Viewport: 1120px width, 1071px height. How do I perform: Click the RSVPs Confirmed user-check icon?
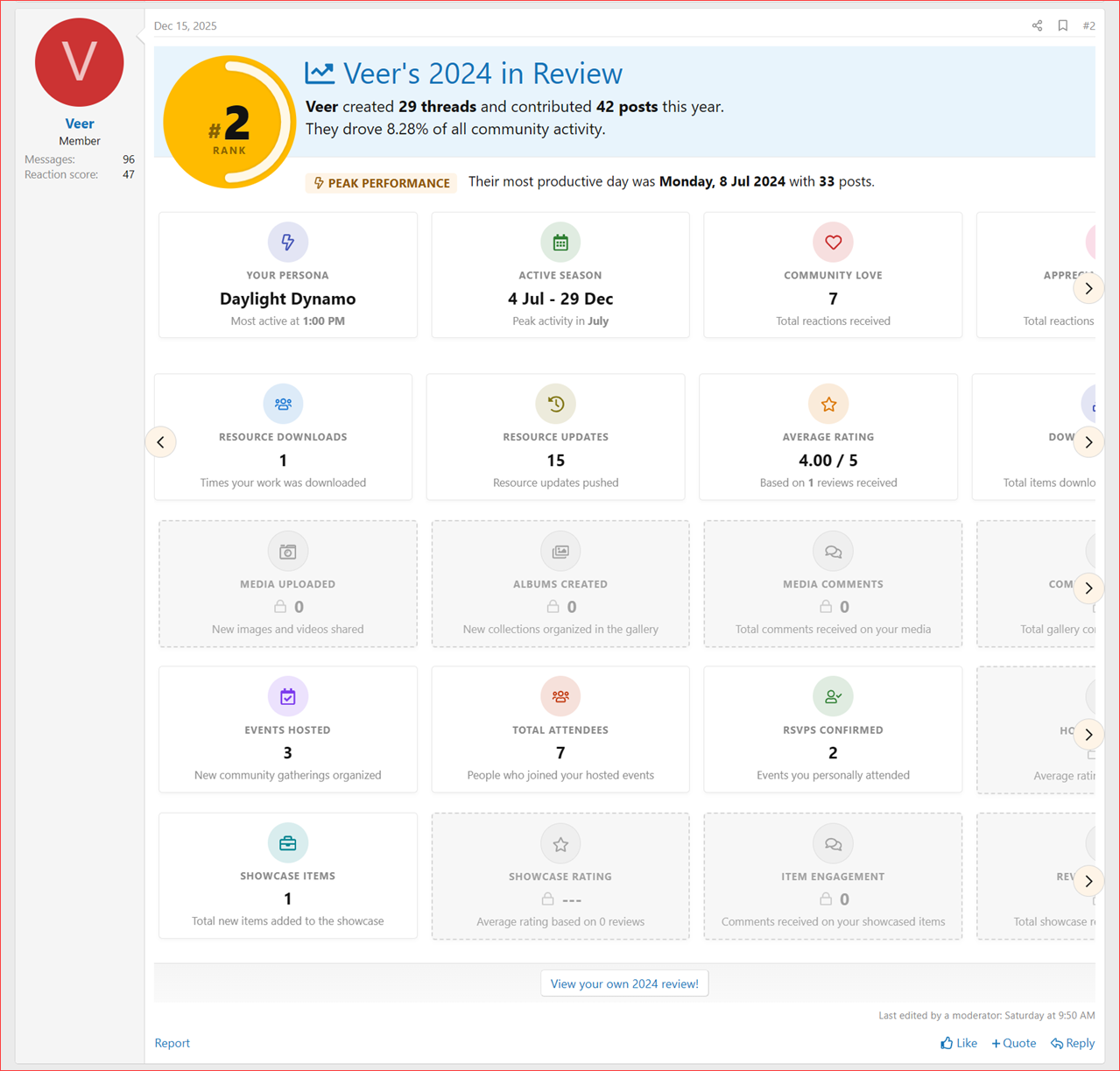coord(833,697)
